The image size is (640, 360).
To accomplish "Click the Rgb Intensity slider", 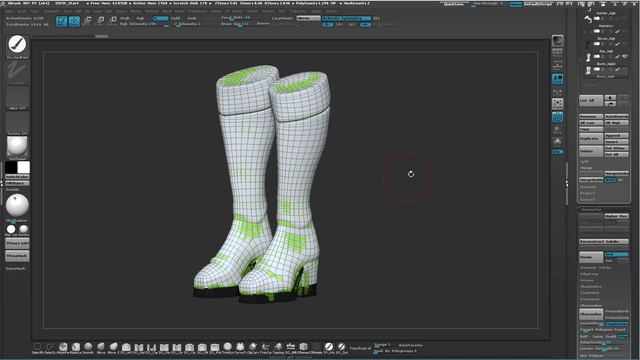I will [x=144, y=24].
